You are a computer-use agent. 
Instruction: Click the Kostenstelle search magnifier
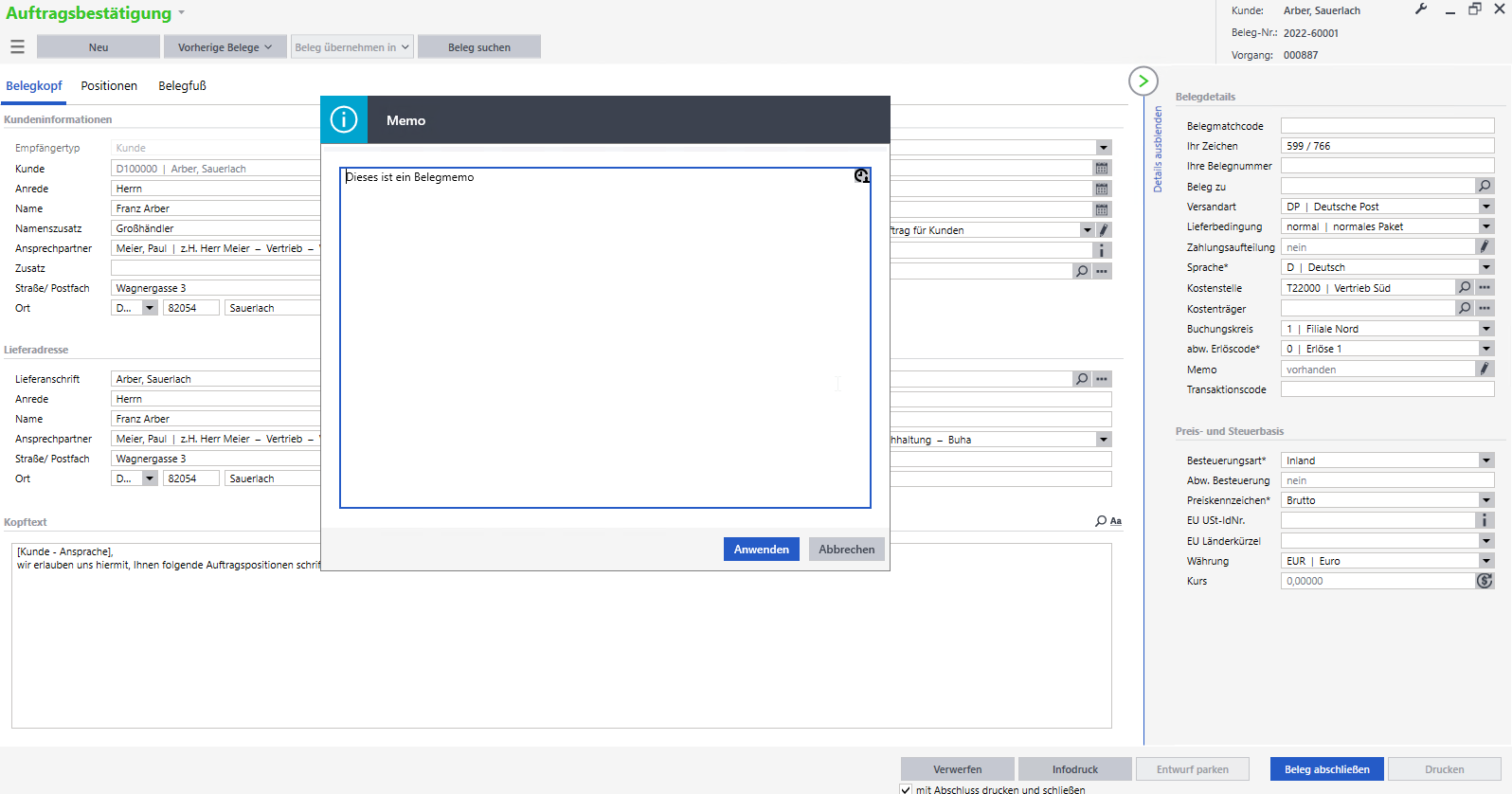(x=1465, y=288)
